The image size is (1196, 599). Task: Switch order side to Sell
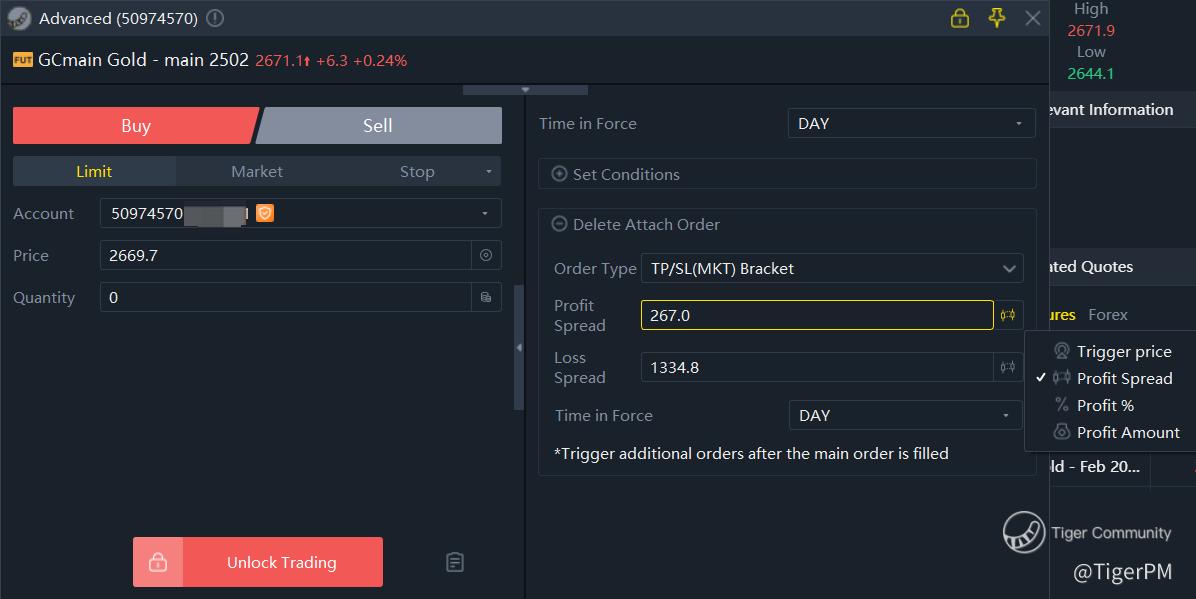378,126
